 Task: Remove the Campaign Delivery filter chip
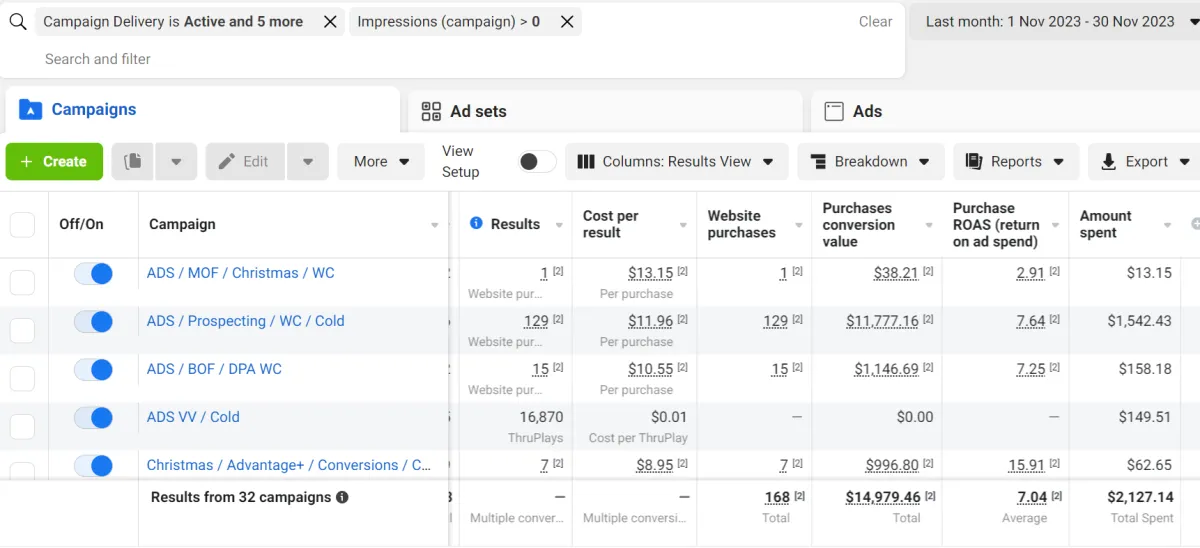click(x=330, y=22)
